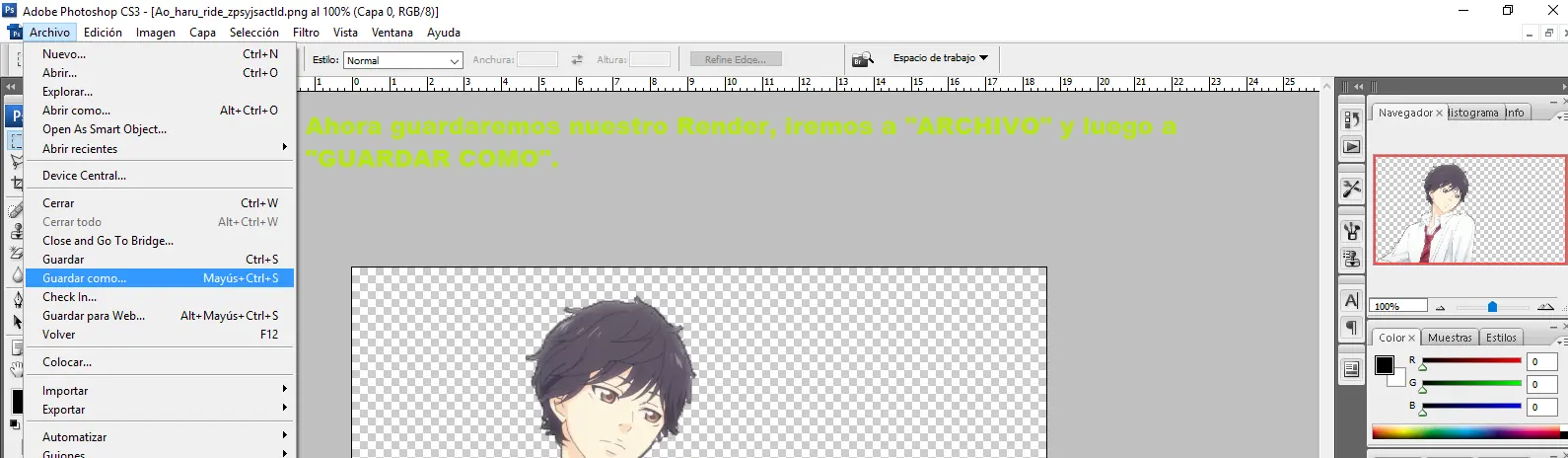Viewport: 1568px width, 458px height.
Task: Open the Paragraph panel icon
Action: [1352, 328]
